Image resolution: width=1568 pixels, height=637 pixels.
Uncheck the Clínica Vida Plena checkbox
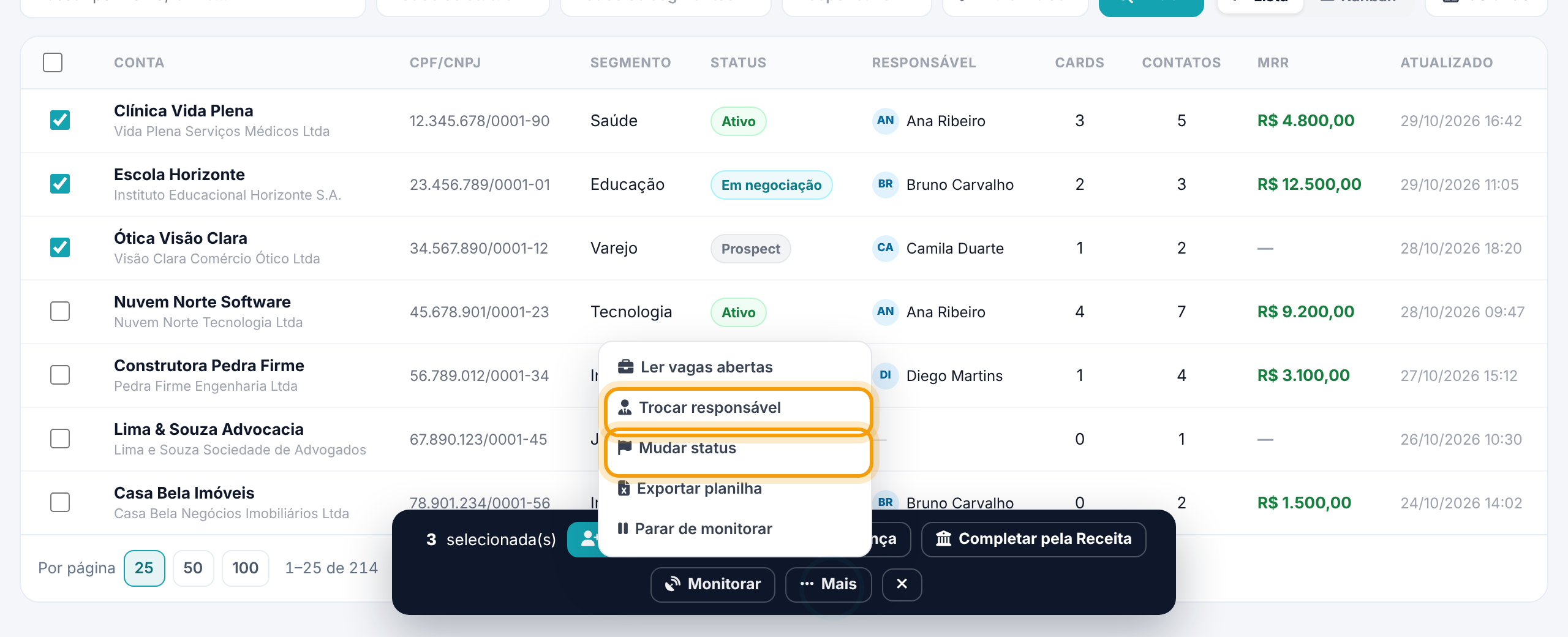point(60,120)
